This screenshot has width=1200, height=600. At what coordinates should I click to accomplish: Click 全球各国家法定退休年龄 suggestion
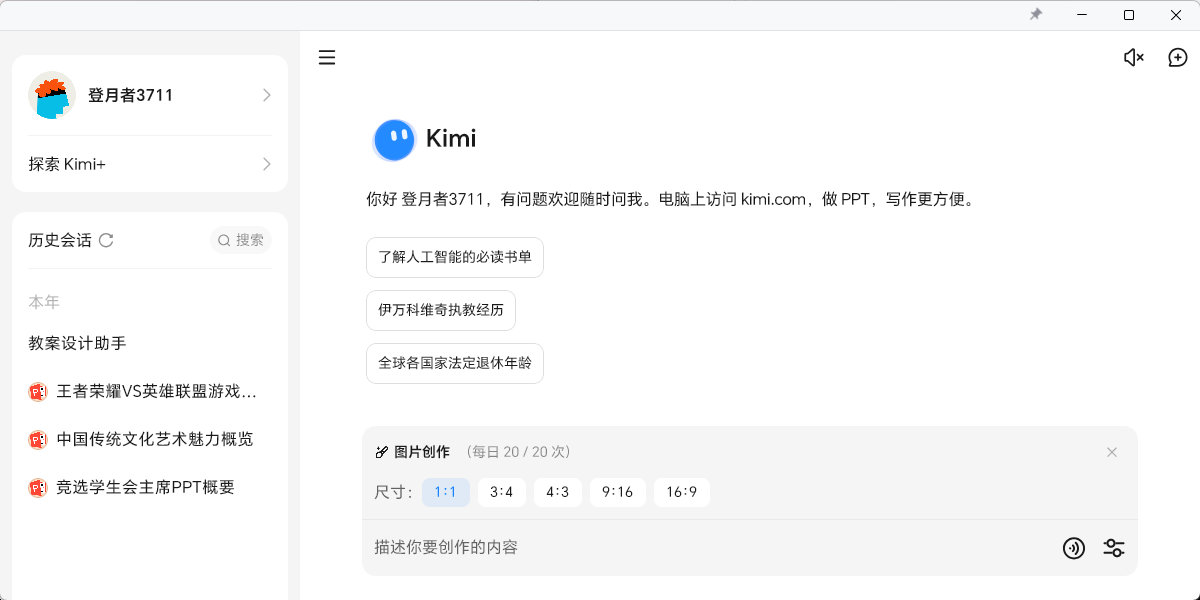(454, 363)
